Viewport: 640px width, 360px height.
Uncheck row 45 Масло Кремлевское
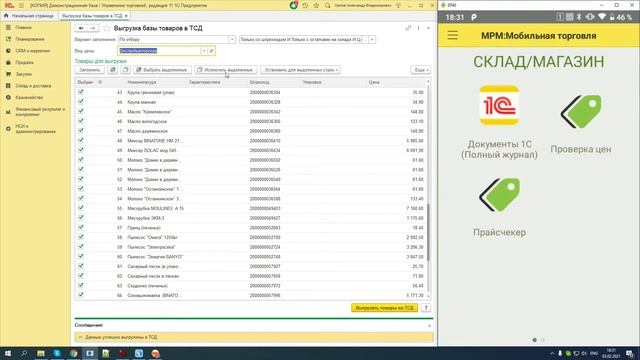point(81,111)
